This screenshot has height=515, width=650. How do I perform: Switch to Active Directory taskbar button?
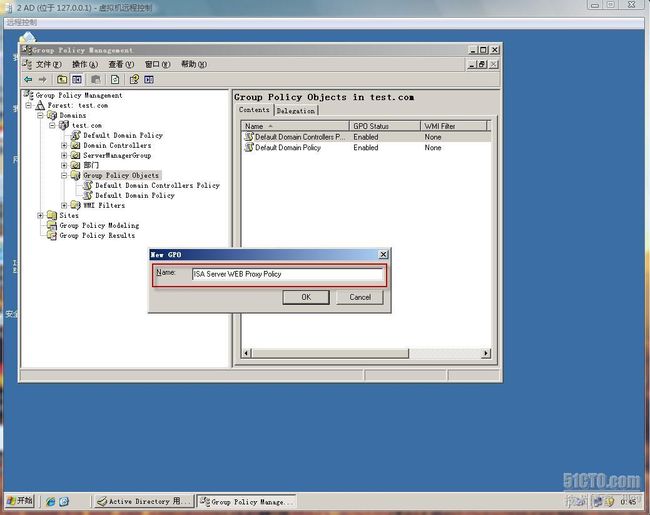click(x=144, y=501)
